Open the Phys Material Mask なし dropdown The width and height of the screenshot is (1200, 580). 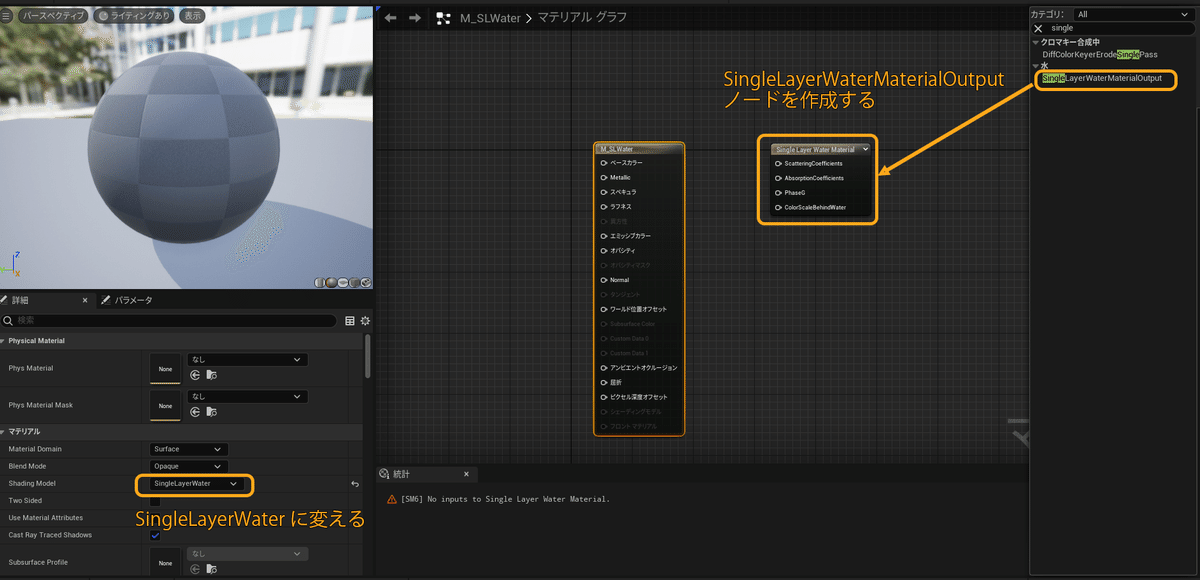pos(247,396)
